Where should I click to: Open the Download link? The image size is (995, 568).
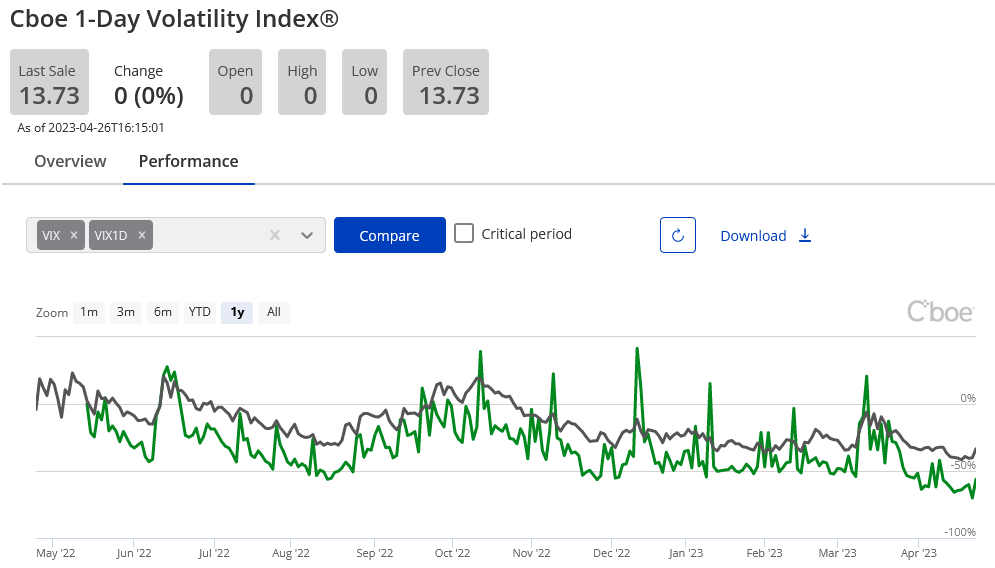pos(753,236)
